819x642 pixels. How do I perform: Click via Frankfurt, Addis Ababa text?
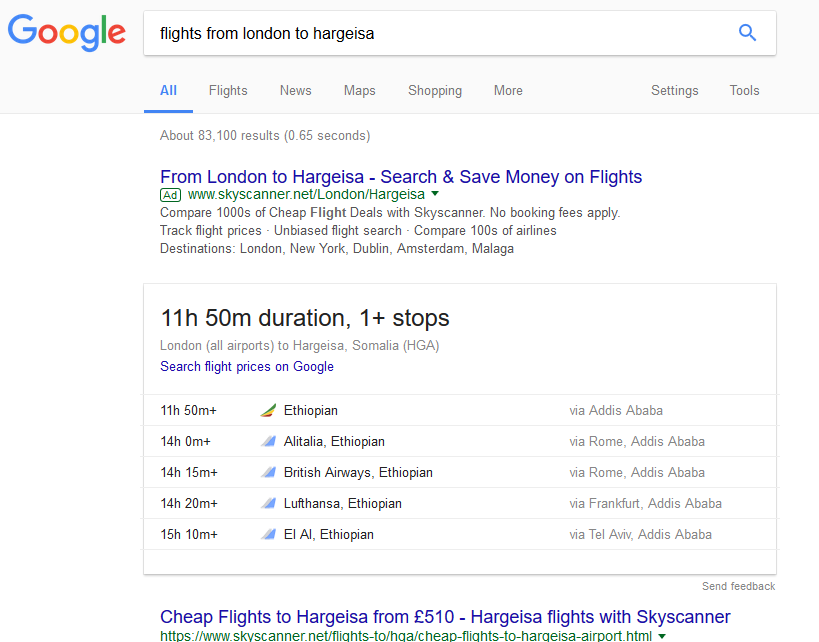click(x=646, y=503)
